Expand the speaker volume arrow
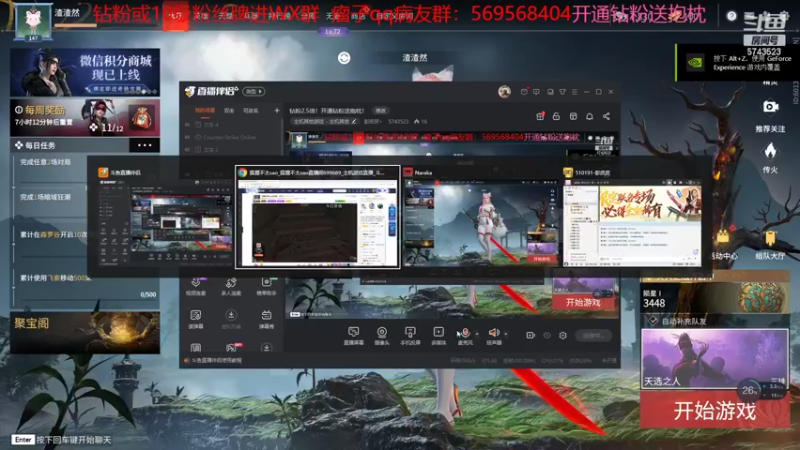 coord(506,334)
